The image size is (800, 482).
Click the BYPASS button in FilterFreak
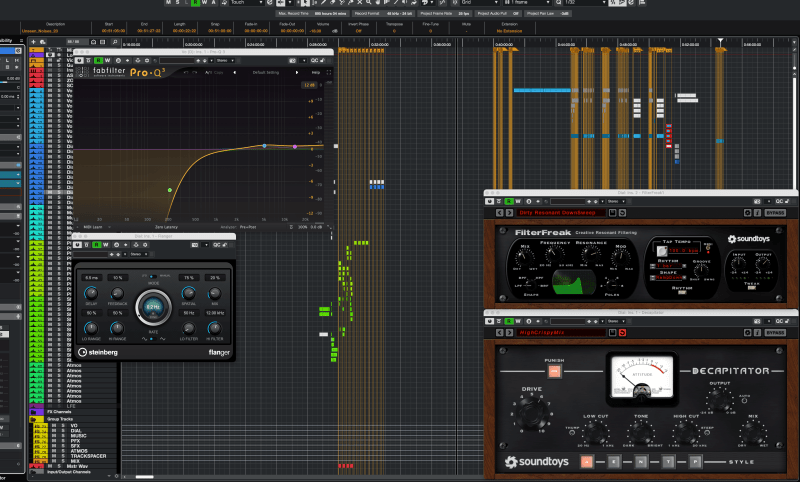(775, 213)
